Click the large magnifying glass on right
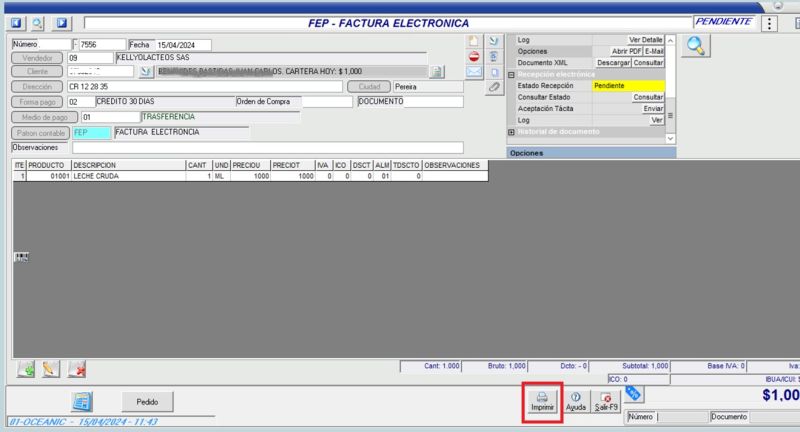Screen dimensions: 800x432 pos(696,45)
